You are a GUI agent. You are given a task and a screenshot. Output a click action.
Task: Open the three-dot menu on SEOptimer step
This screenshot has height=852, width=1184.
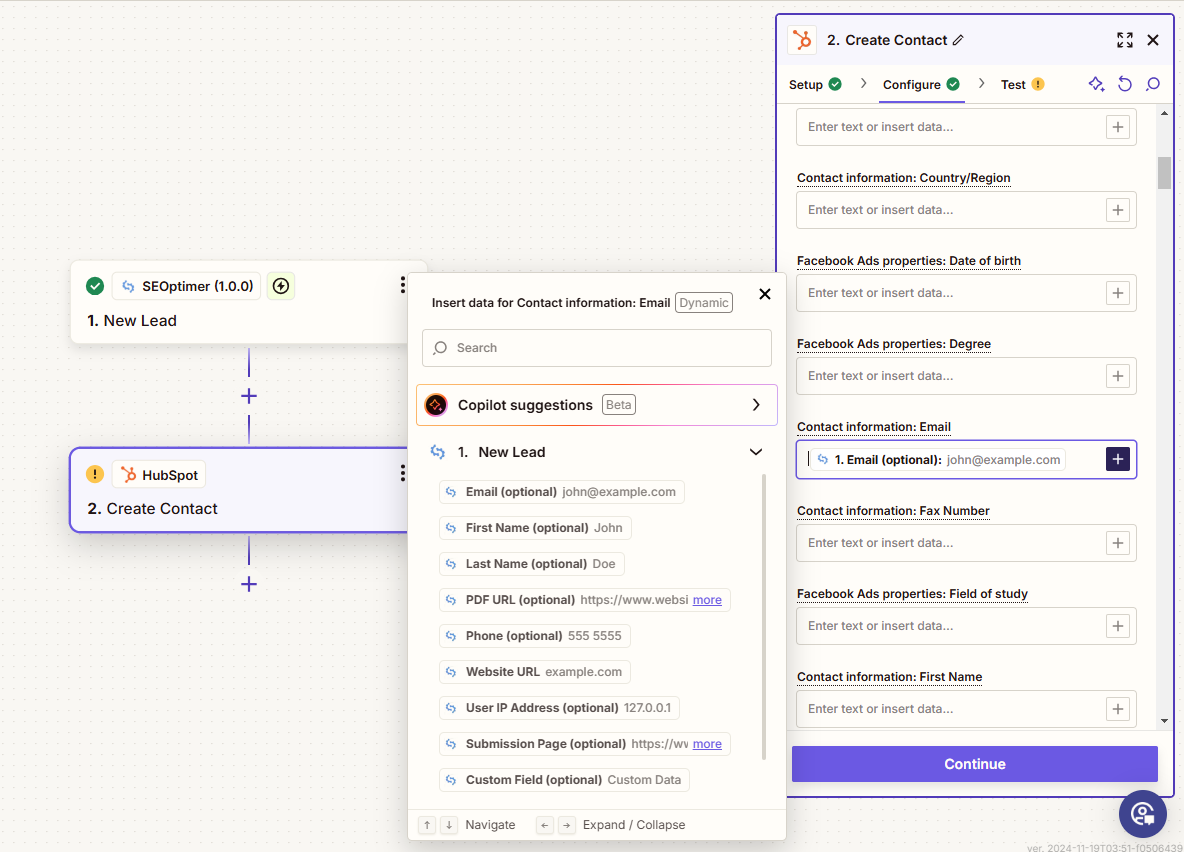coord(402,286)
